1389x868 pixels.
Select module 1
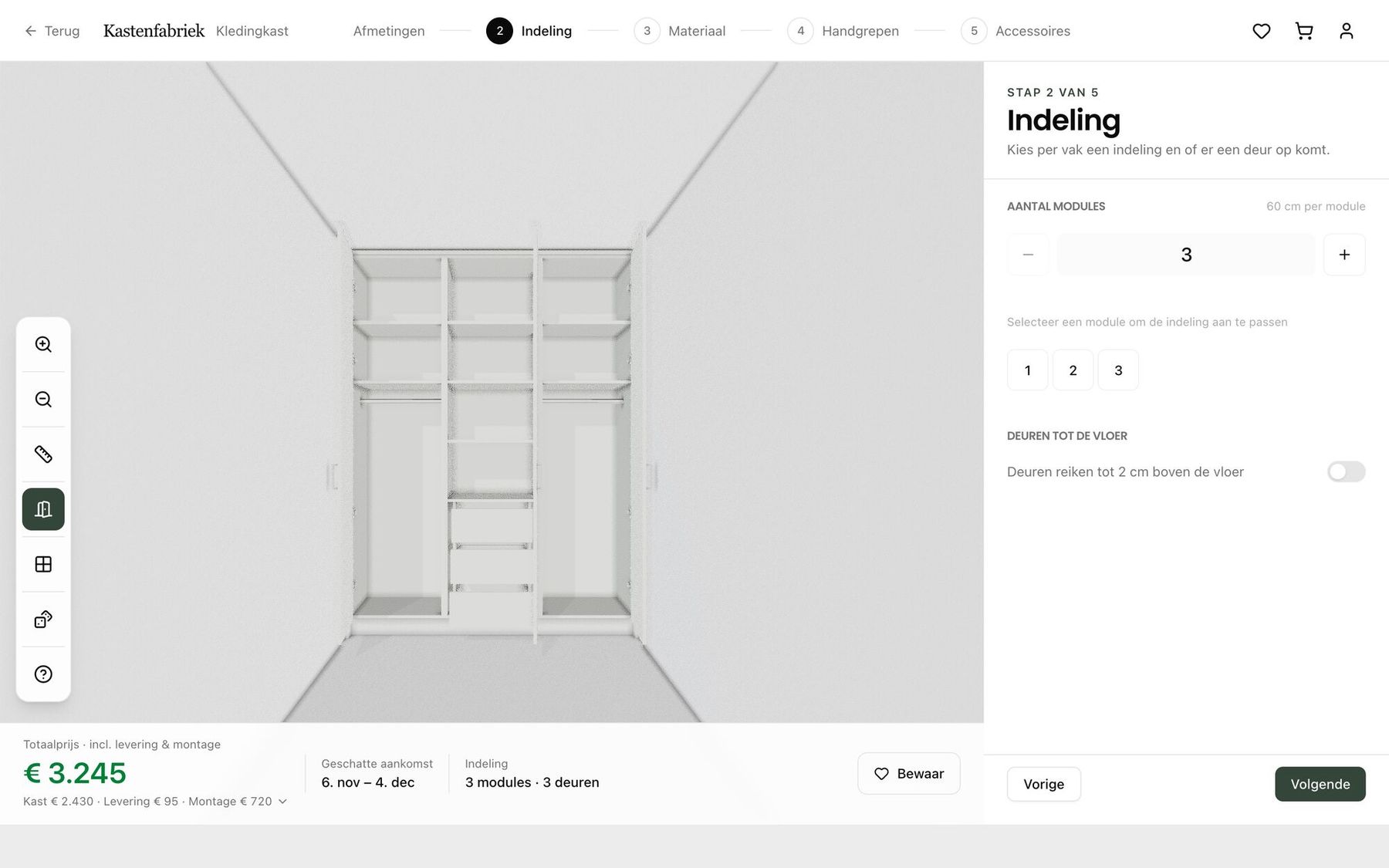[1027, 370]
